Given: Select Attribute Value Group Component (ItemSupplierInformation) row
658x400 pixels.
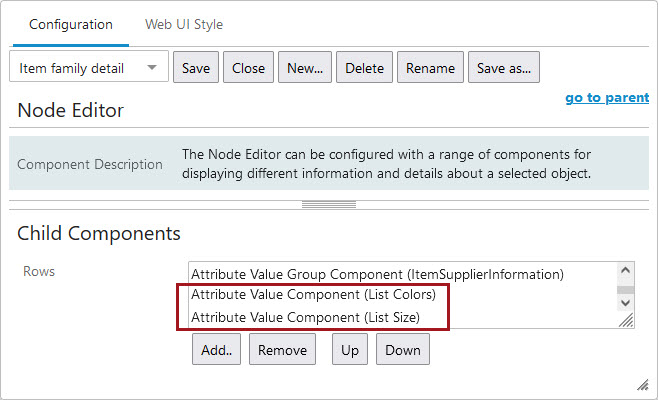Looking at the screenshot, I should pyautogui.click(x=378, y=273).
